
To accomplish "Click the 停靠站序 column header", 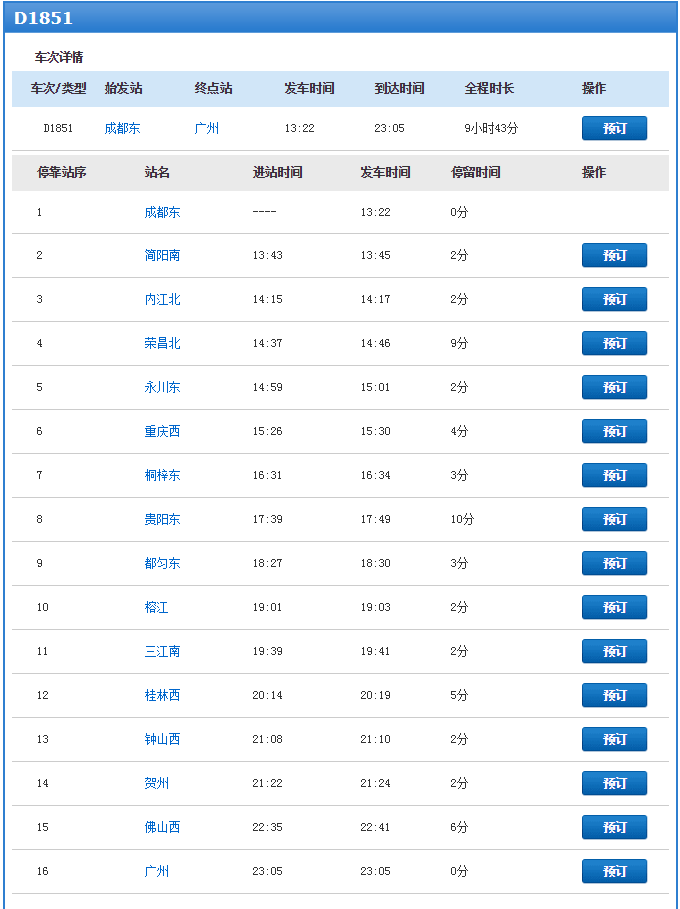I will (x=61, y=172).
